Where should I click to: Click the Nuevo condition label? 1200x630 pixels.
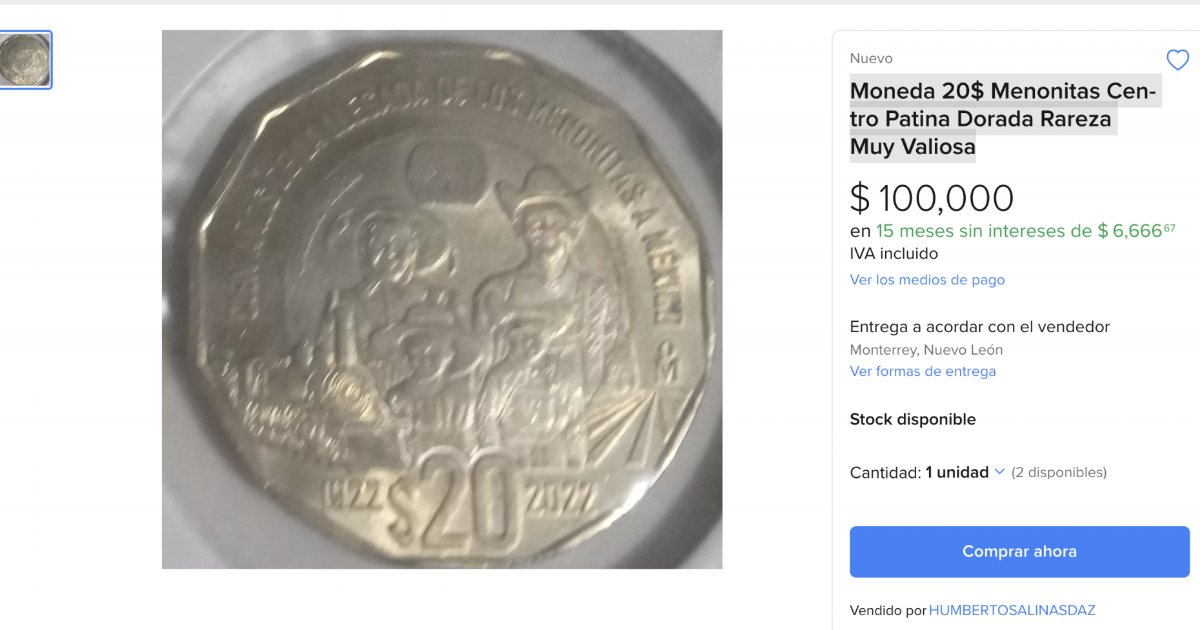tap(871, 58)
